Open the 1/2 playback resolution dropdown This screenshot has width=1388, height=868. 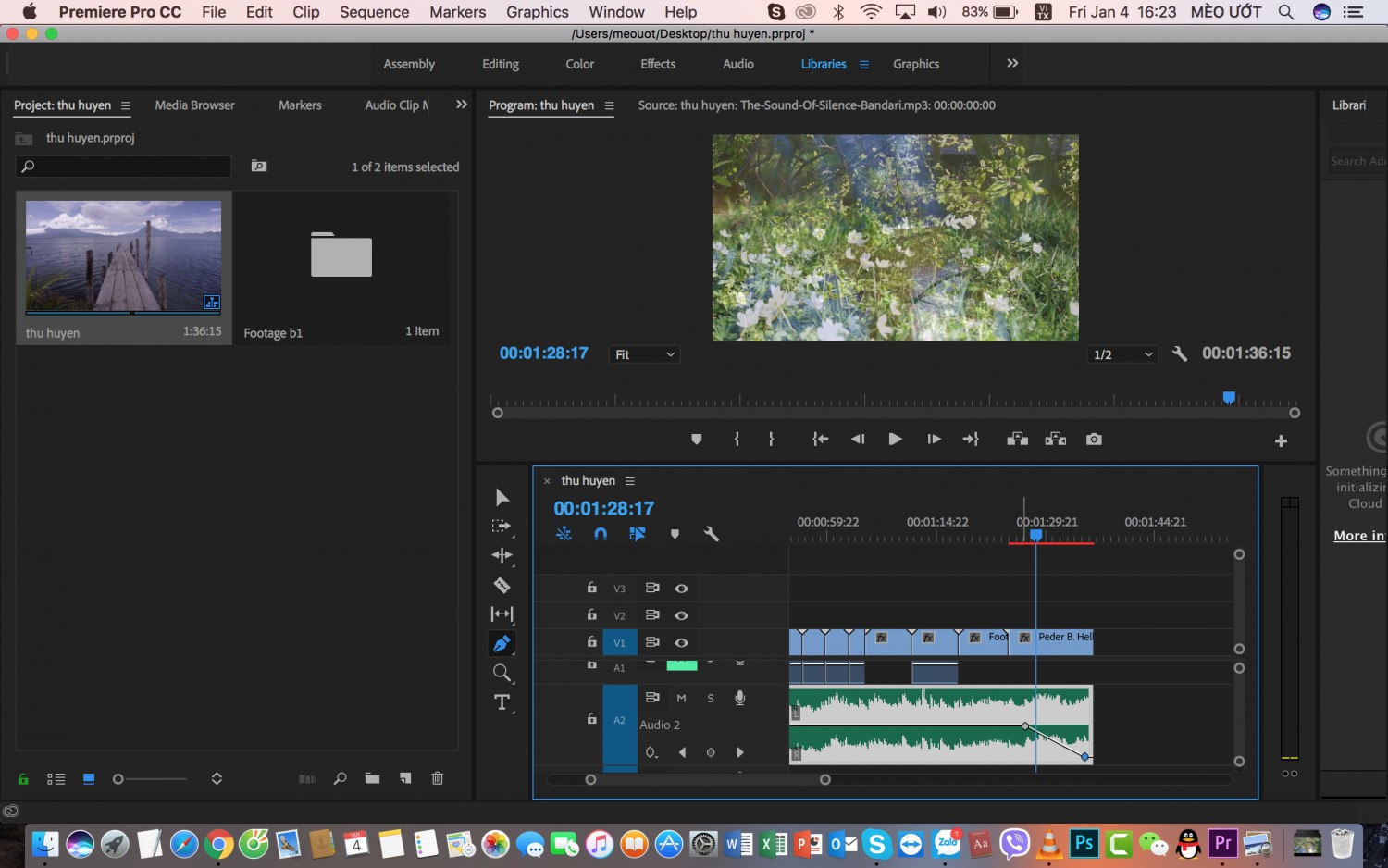1122,354
